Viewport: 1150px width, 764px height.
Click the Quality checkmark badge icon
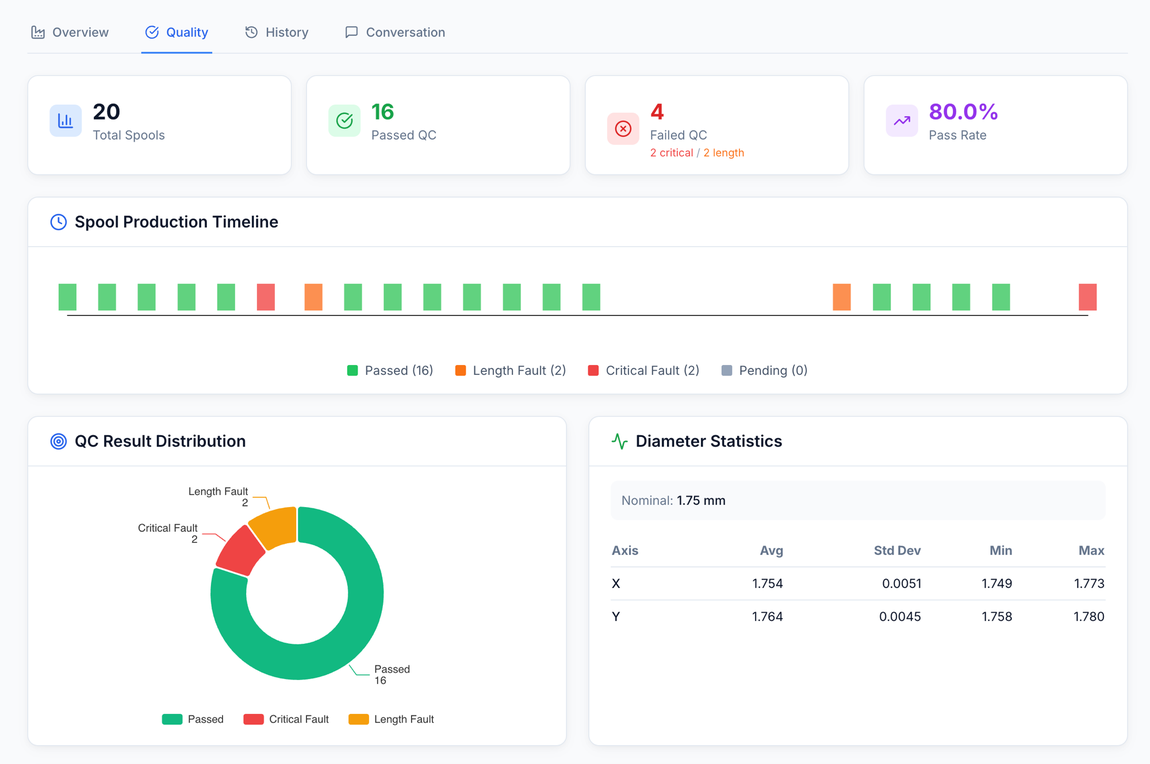click(152, 32)
